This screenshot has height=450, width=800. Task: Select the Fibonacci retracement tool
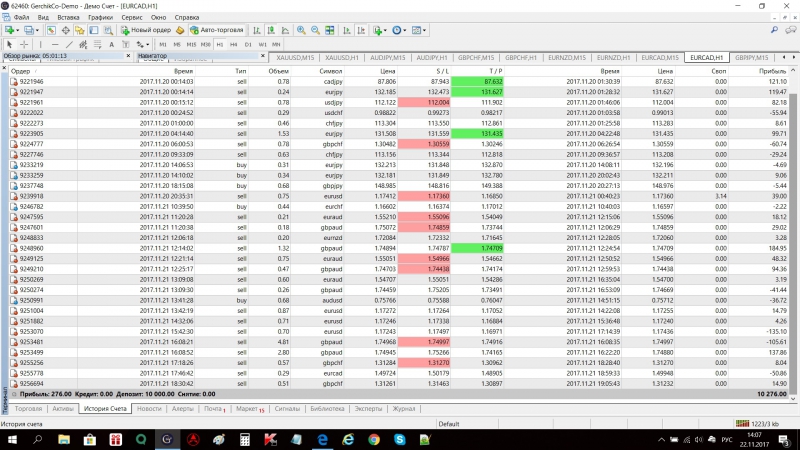pyautogui.click(x=97, y=44)
